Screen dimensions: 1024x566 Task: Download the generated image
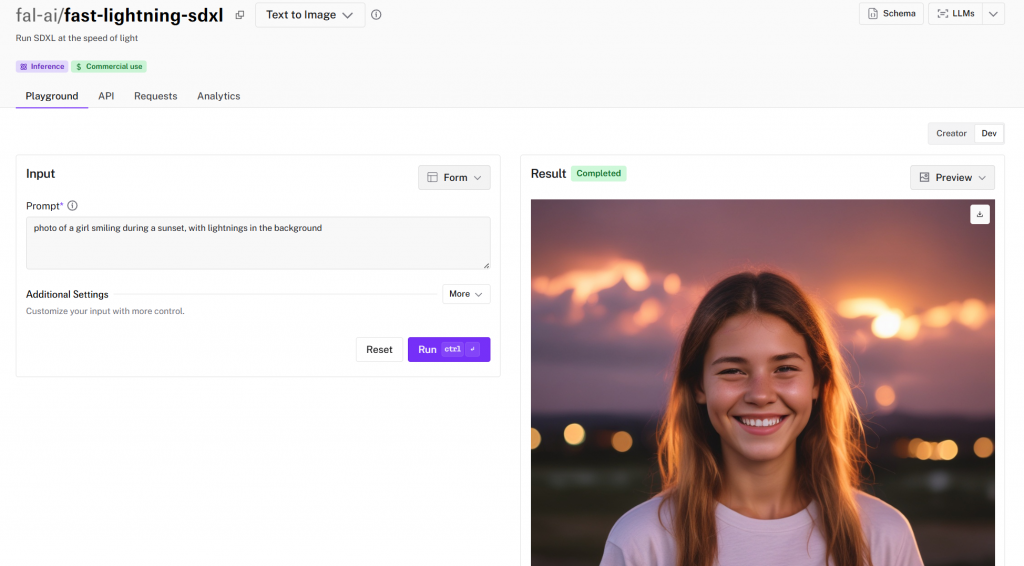coord(980,214)
